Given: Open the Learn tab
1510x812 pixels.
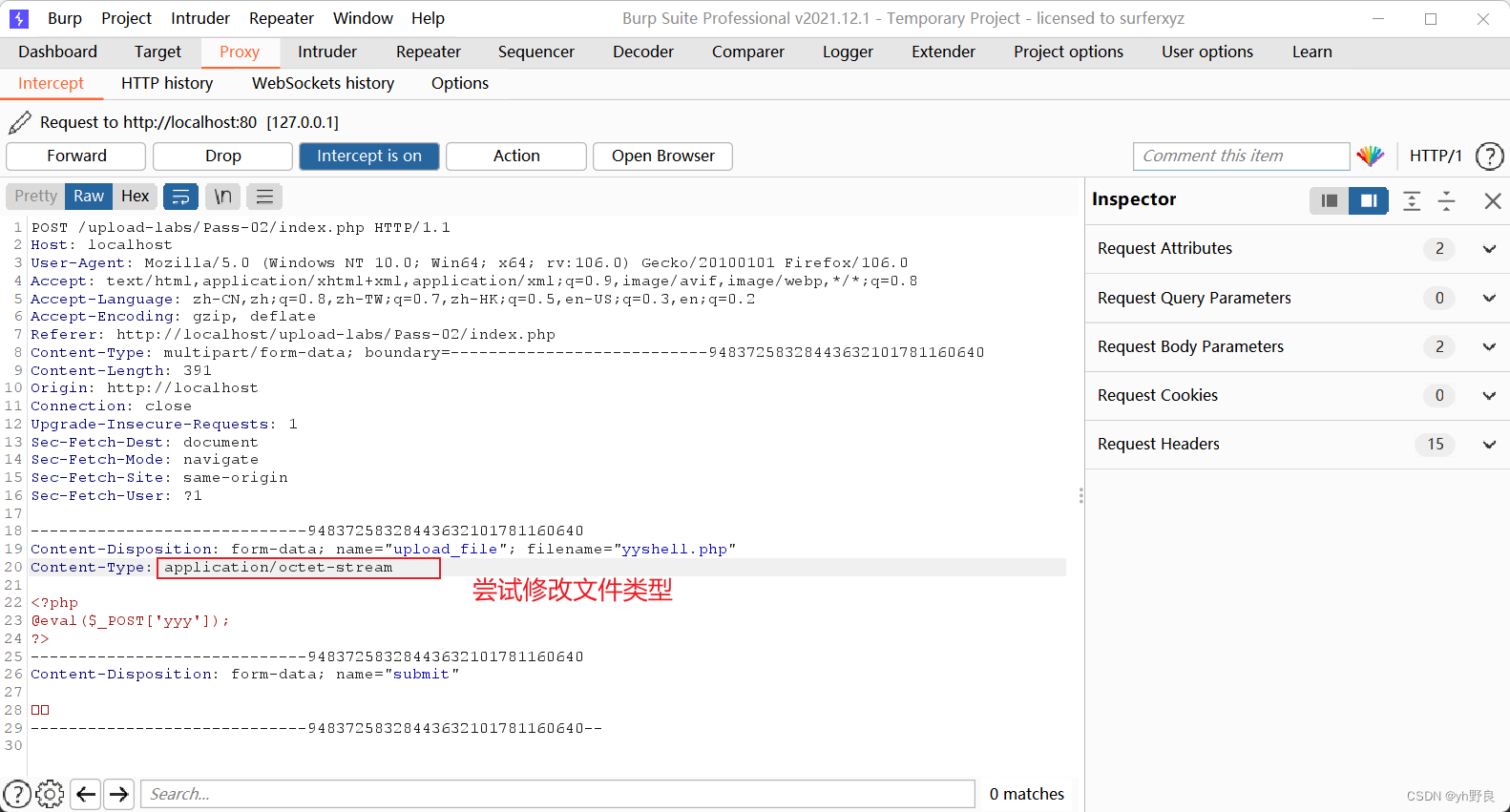Looking at the screenshot, I should click(x=1312, y=52).
